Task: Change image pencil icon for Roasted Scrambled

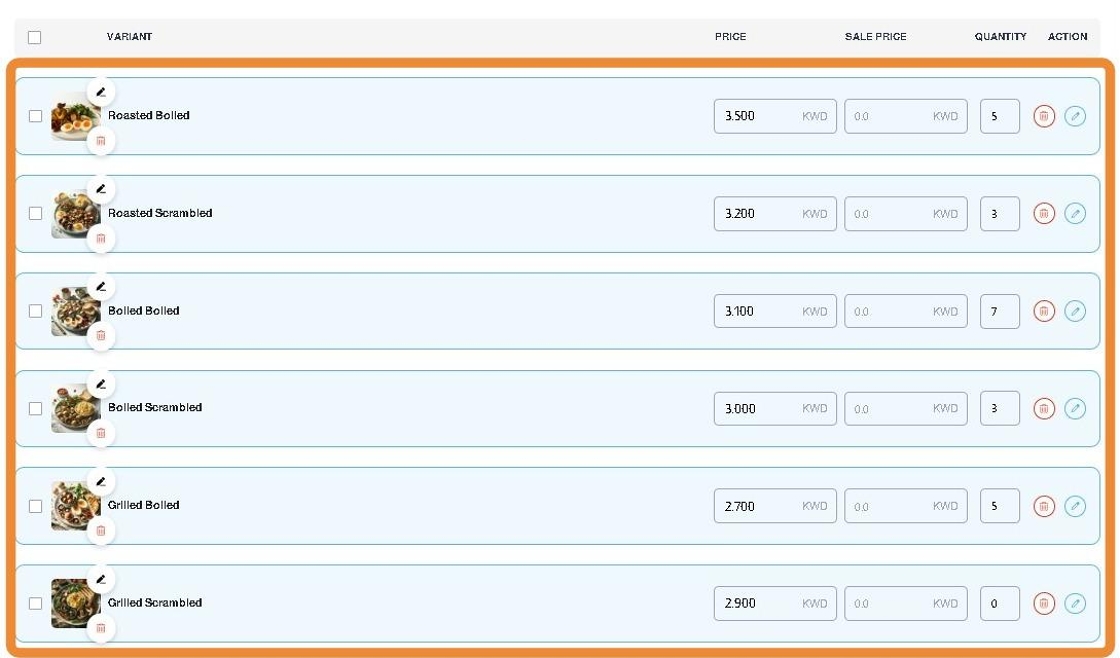Action: pyautogui.click(x=101, y=189)
